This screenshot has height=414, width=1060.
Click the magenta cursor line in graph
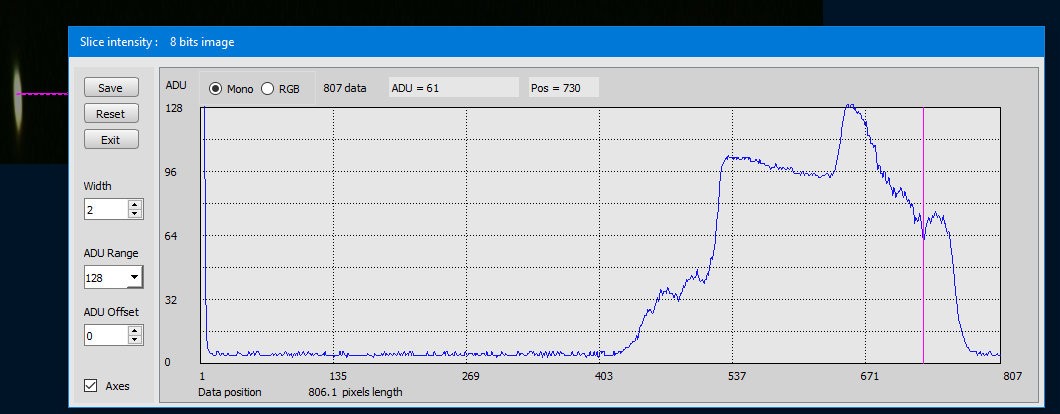(923, 235)
